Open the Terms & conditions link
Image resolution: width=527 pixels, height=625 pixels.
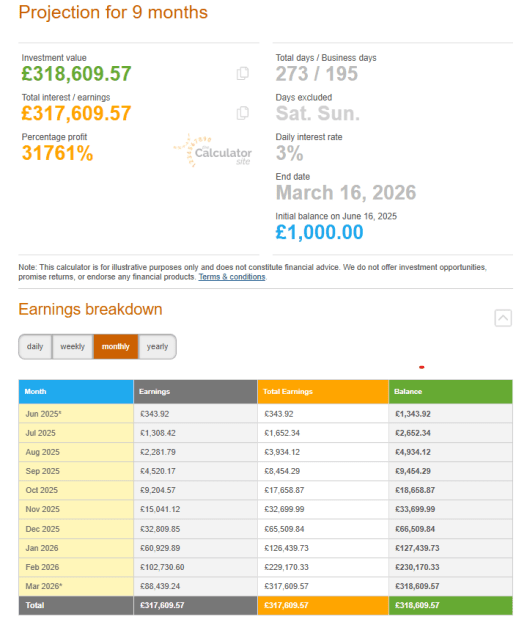pos(232,277)
